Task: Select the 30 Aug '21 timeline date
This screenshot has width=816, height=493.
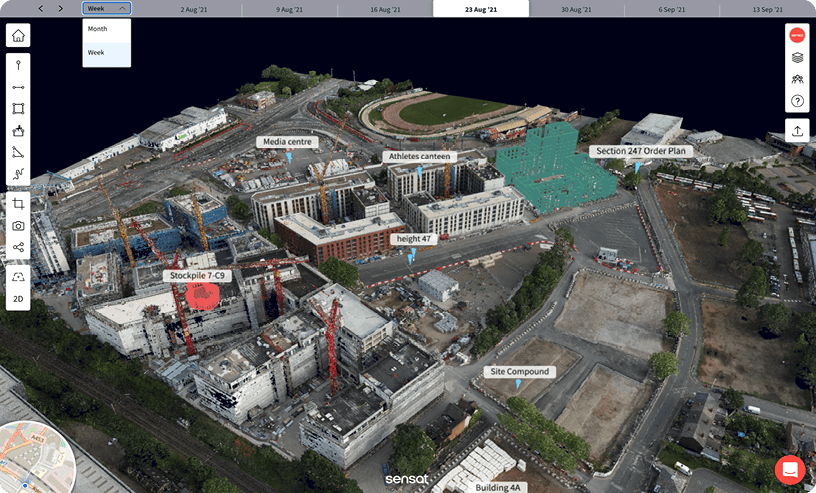Action: point(576,9)
